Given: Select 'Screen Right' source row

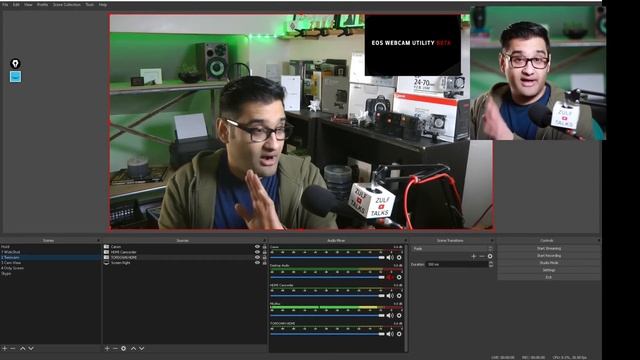Looking at the screenshot, I should 184,263.
